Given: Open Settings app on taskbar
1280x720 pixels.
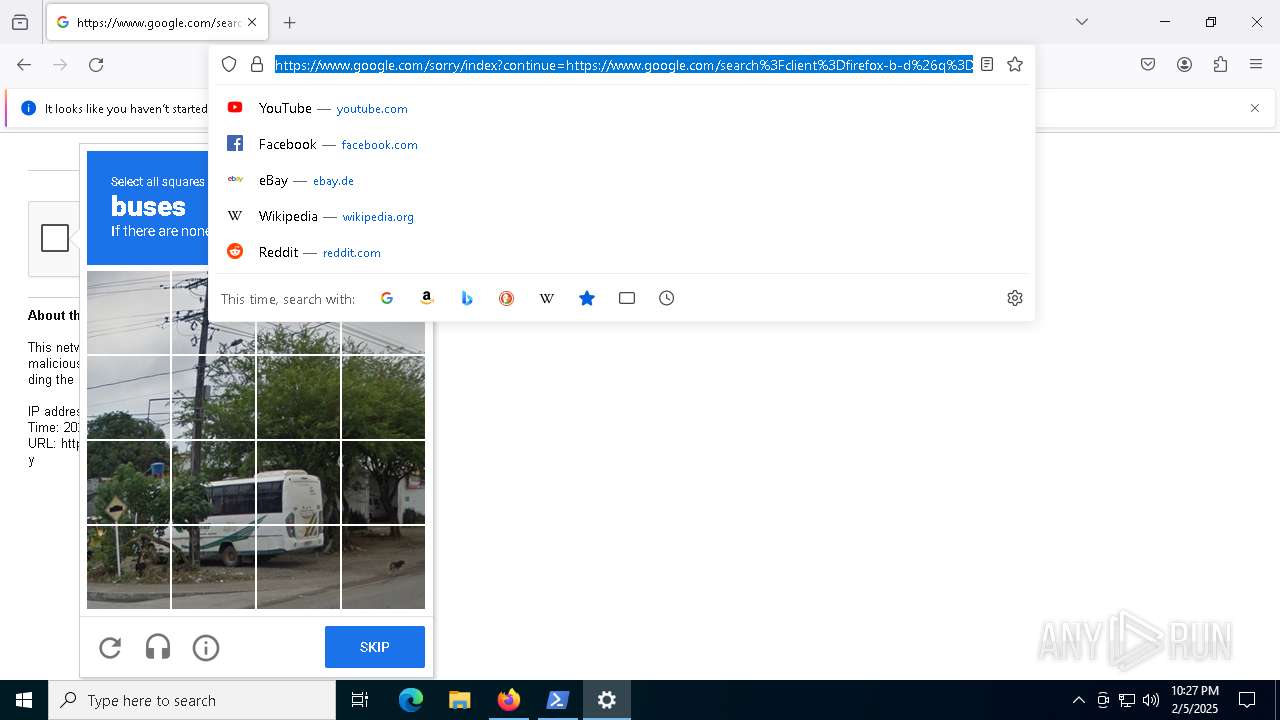Looking at the screenshot, I should coord(607,700).
